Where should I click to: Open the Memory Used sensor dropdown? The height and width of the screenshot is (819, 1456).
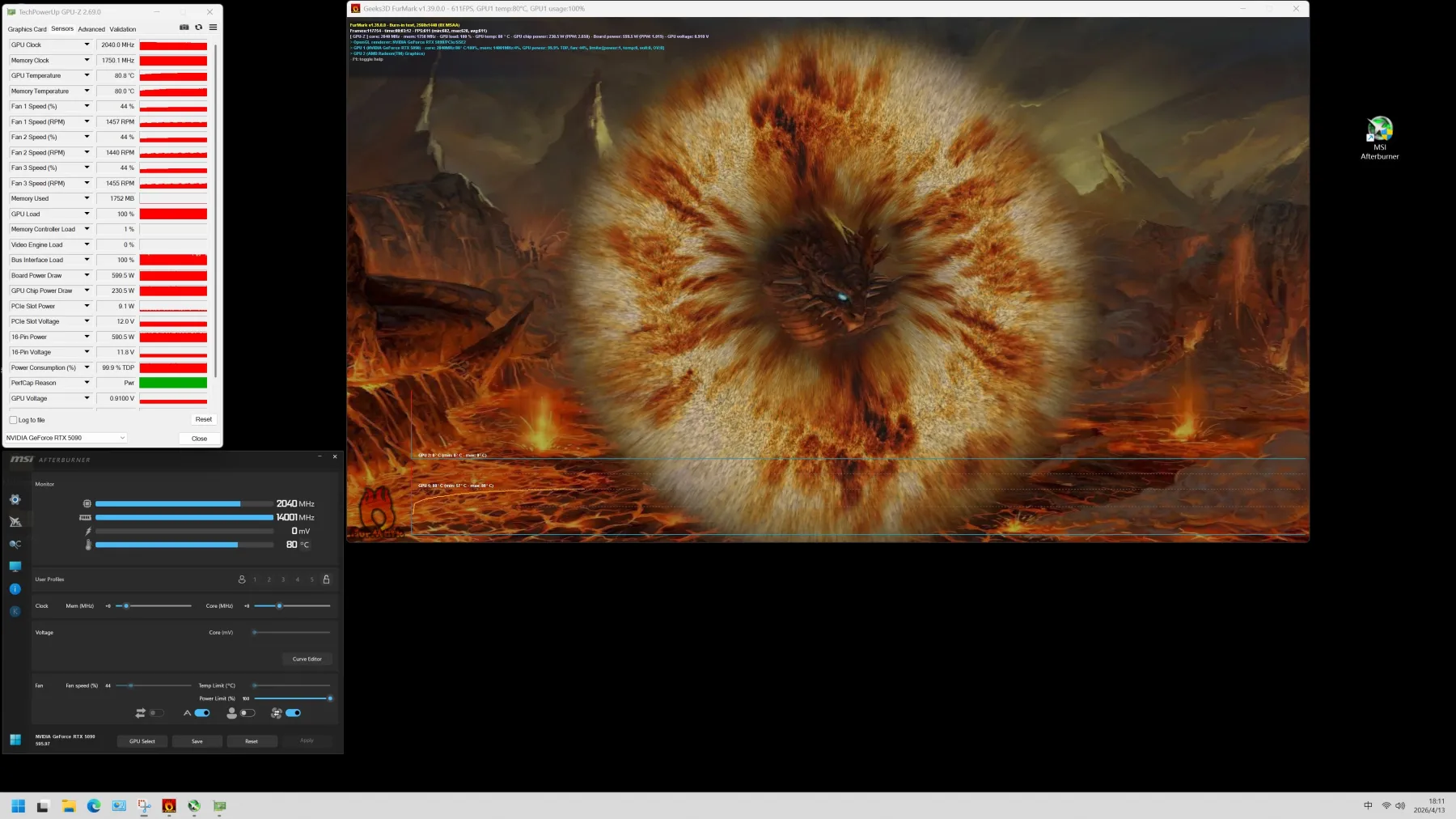tap(87, 199)
